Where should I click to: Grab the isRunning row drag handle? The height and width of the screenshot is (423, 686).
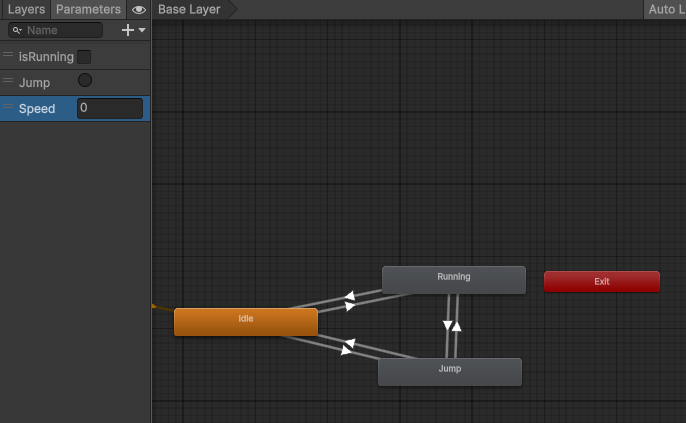[x=8, y=55]
